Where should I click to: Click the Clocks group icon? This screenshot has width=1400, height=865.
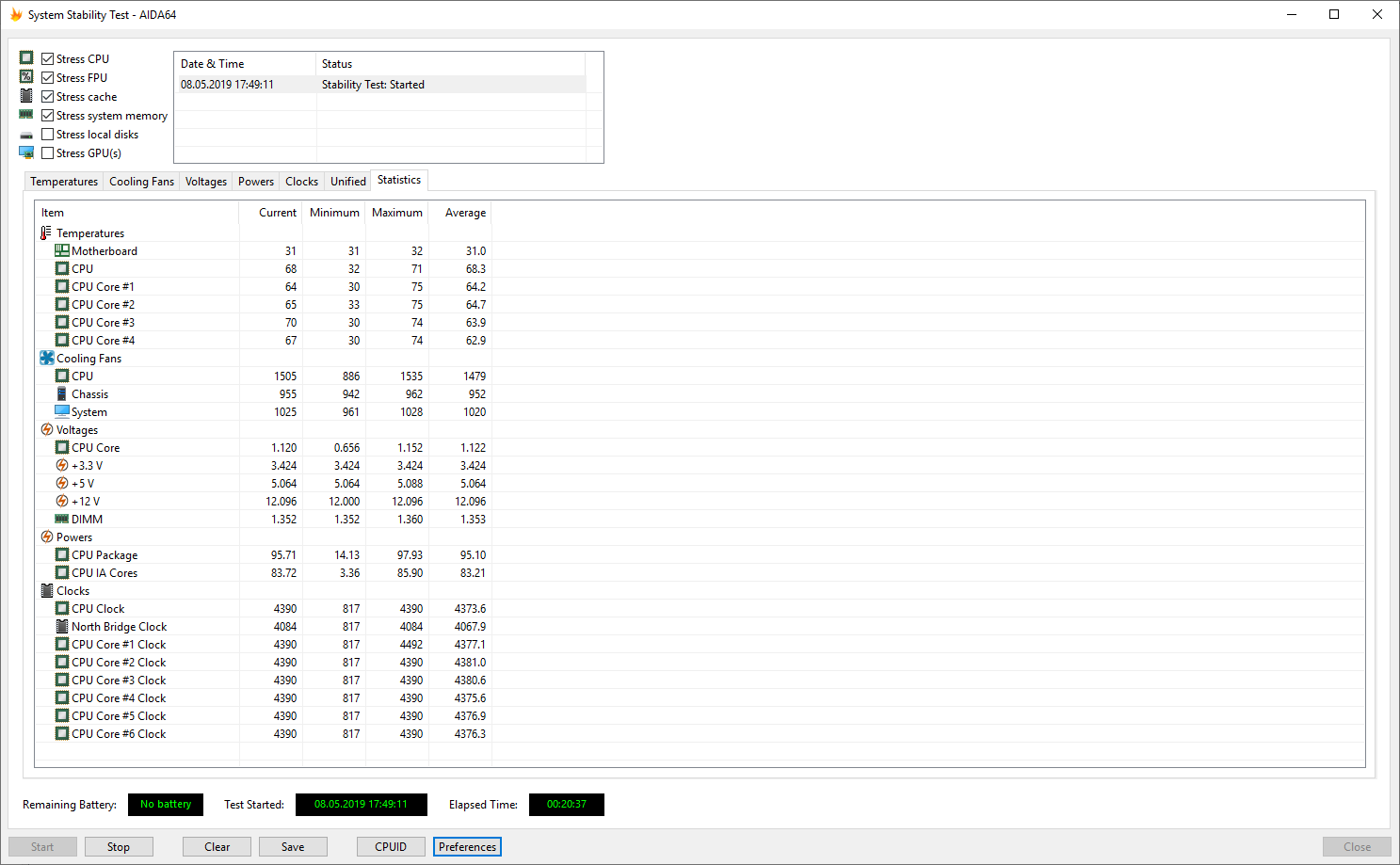[x=47, y=591]
